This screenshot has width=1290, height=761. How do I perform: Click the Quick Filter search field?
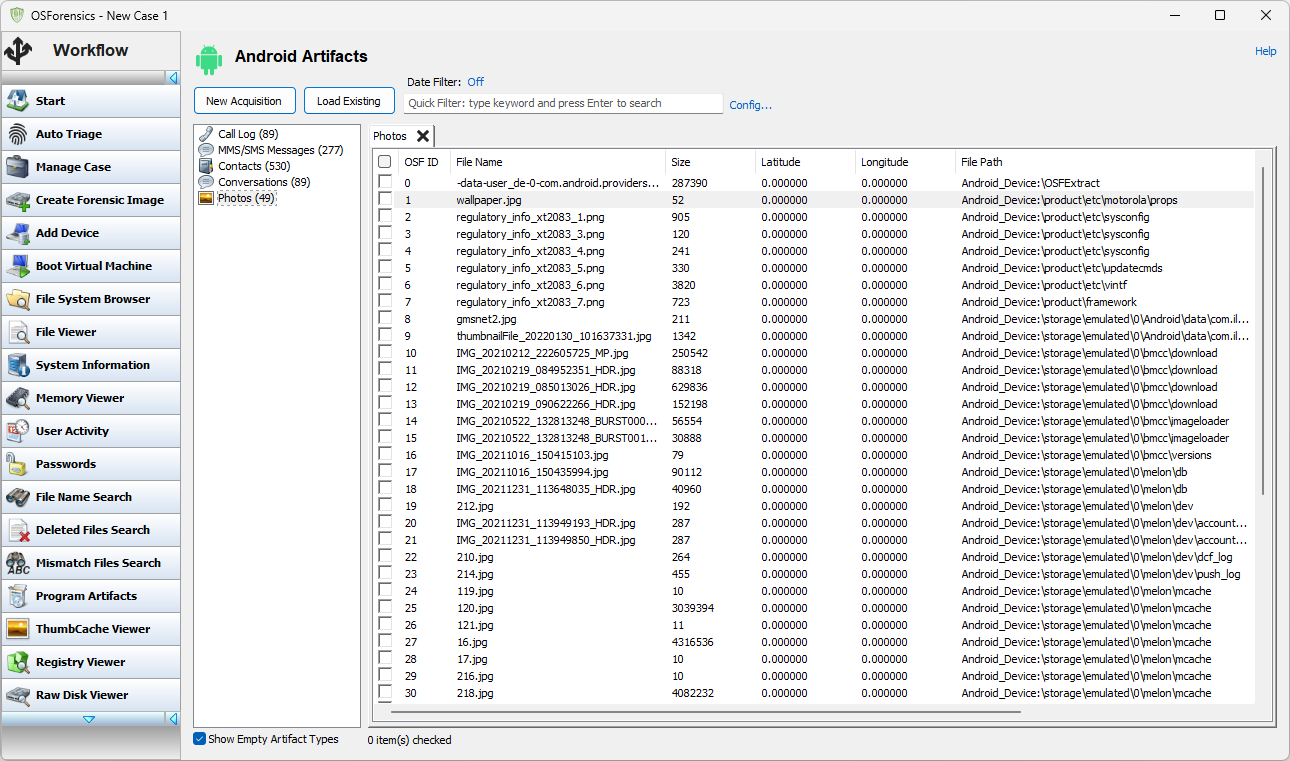563,103
